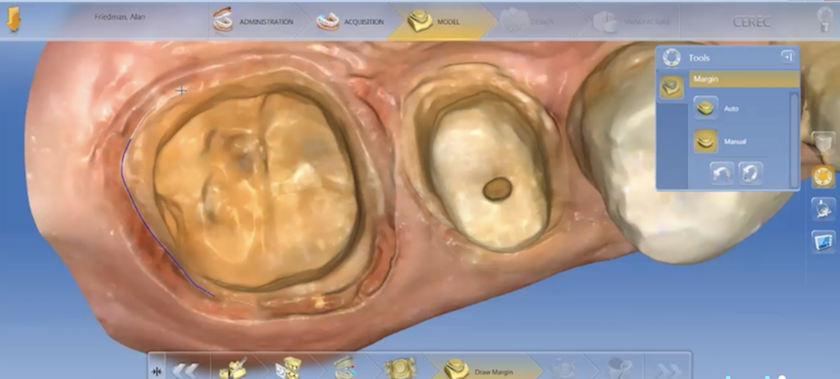
Task: Click the Tools wheel icon in panel header
Action: point(671,57)
